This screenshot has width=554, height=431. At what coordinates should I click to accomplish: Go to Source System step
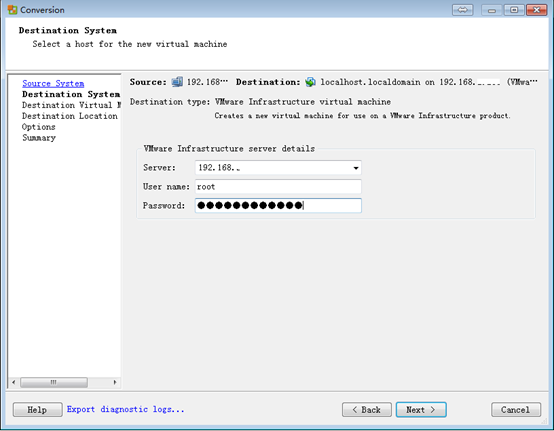53,84
